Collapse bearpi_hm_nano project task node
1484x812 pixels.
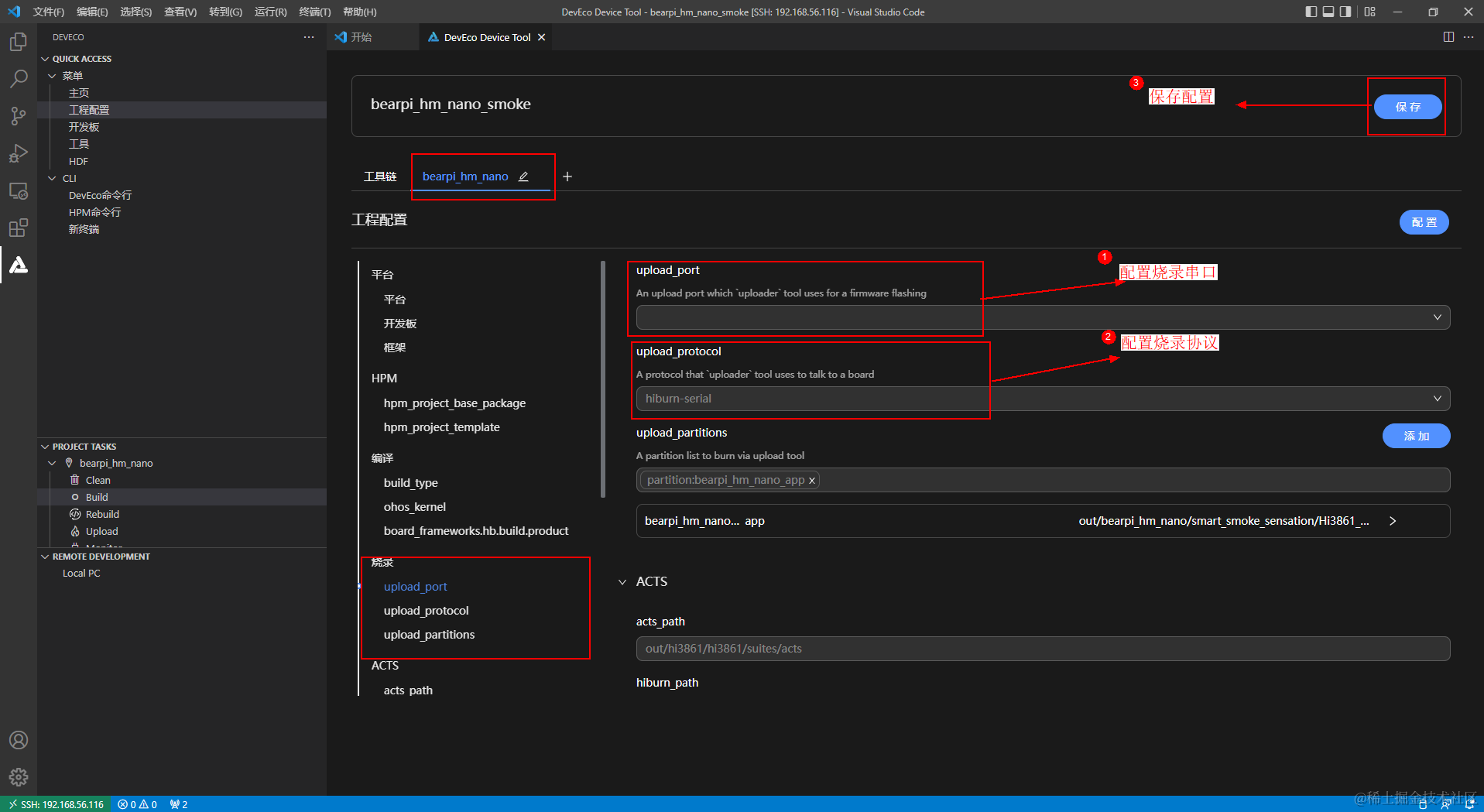click(x=52, y=463)
